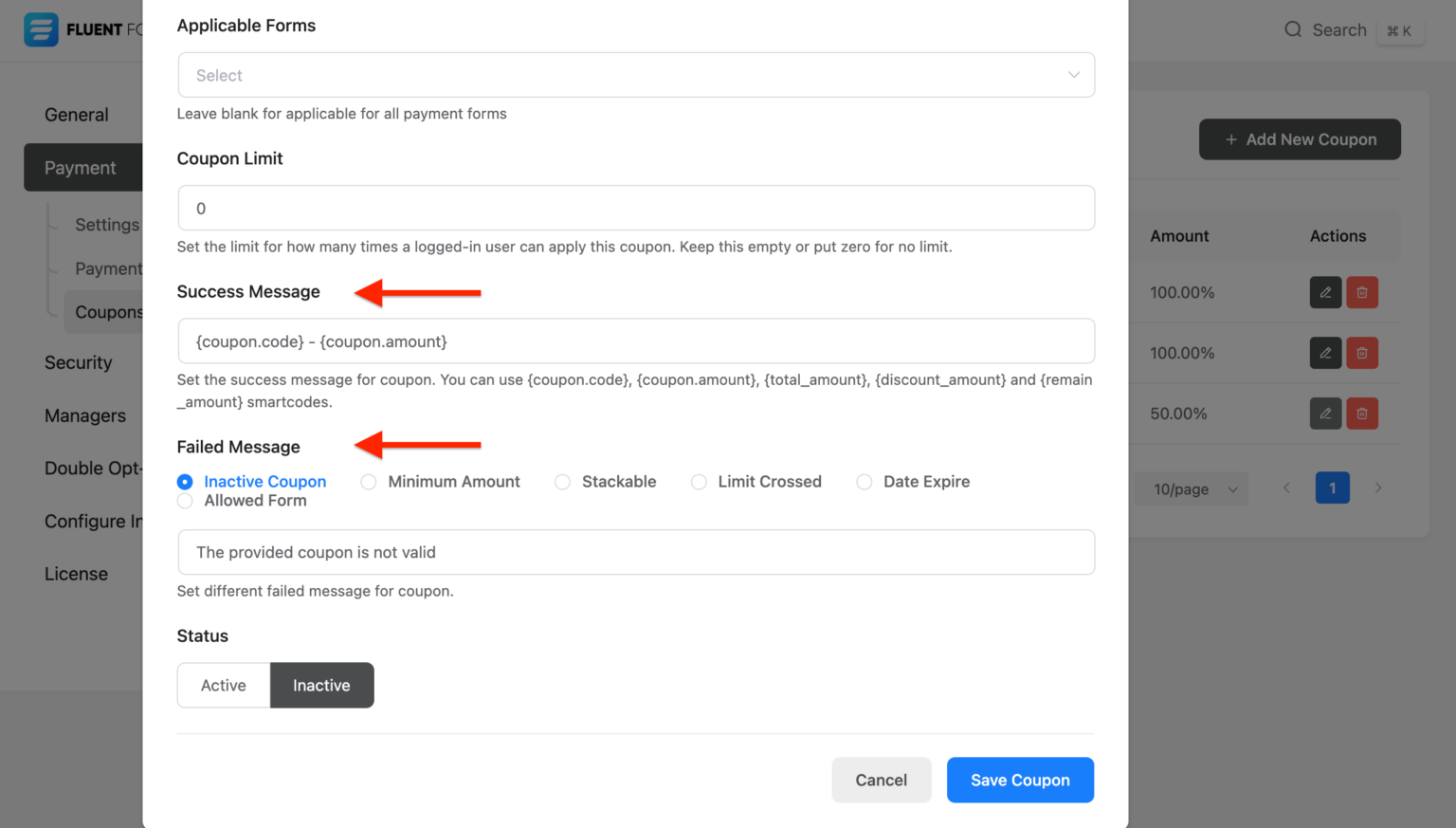
Task: Switch to the Security settings section
Action: click(x=79, y=362)
